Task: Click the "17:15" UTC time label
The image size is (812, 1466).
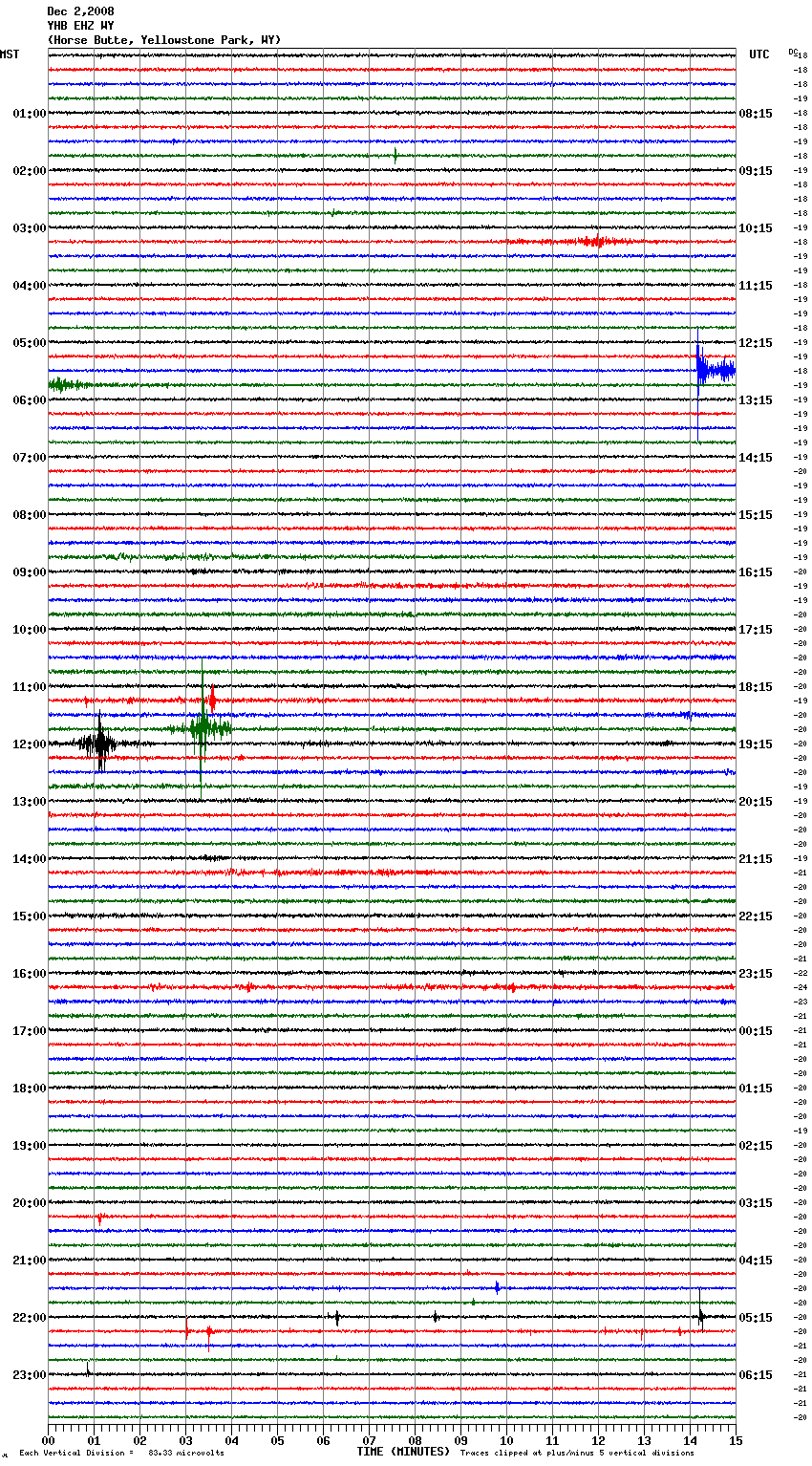Action: 756,630
